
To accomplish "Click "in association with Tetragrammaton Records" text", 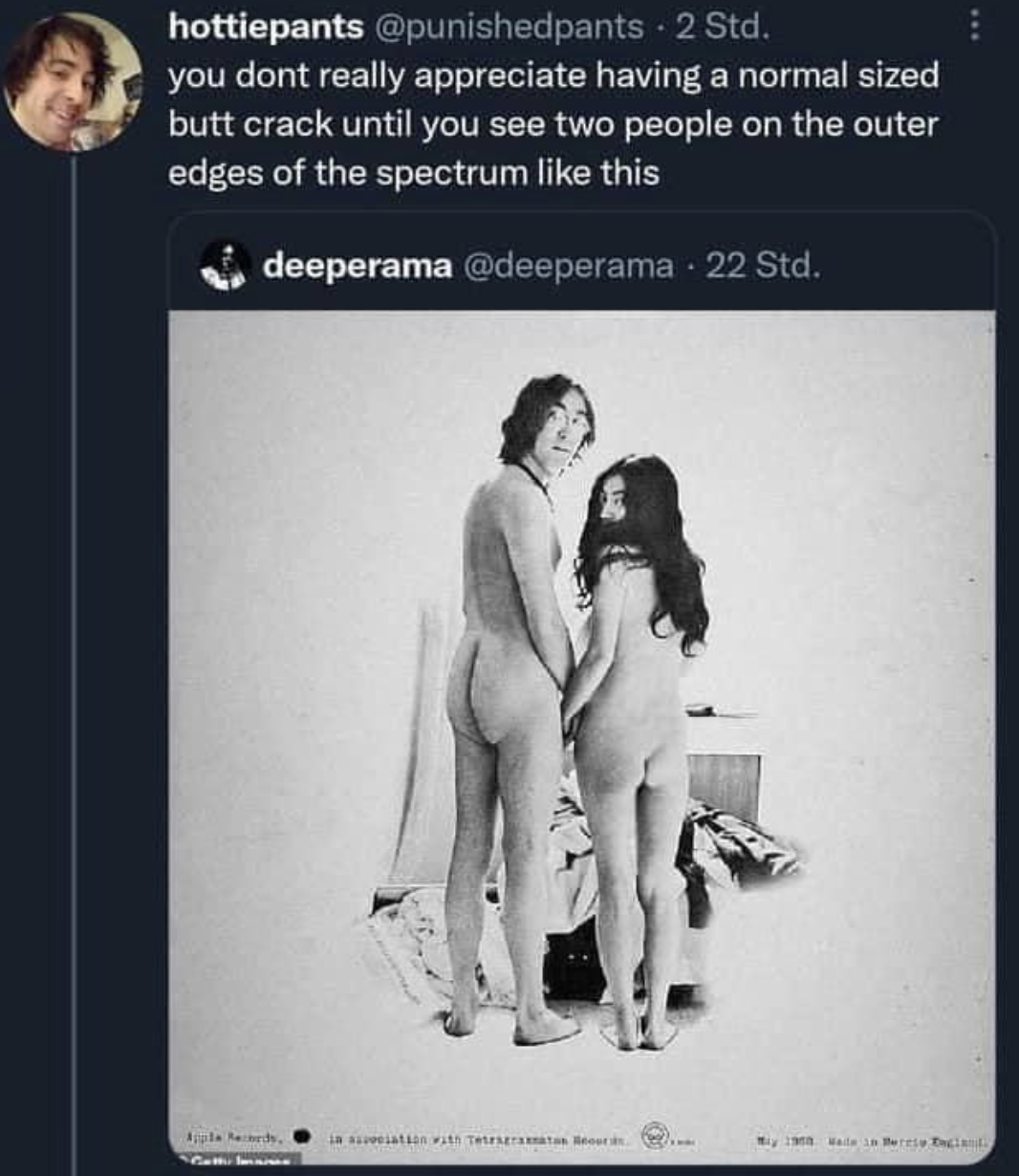I will tap(476, 1139).
